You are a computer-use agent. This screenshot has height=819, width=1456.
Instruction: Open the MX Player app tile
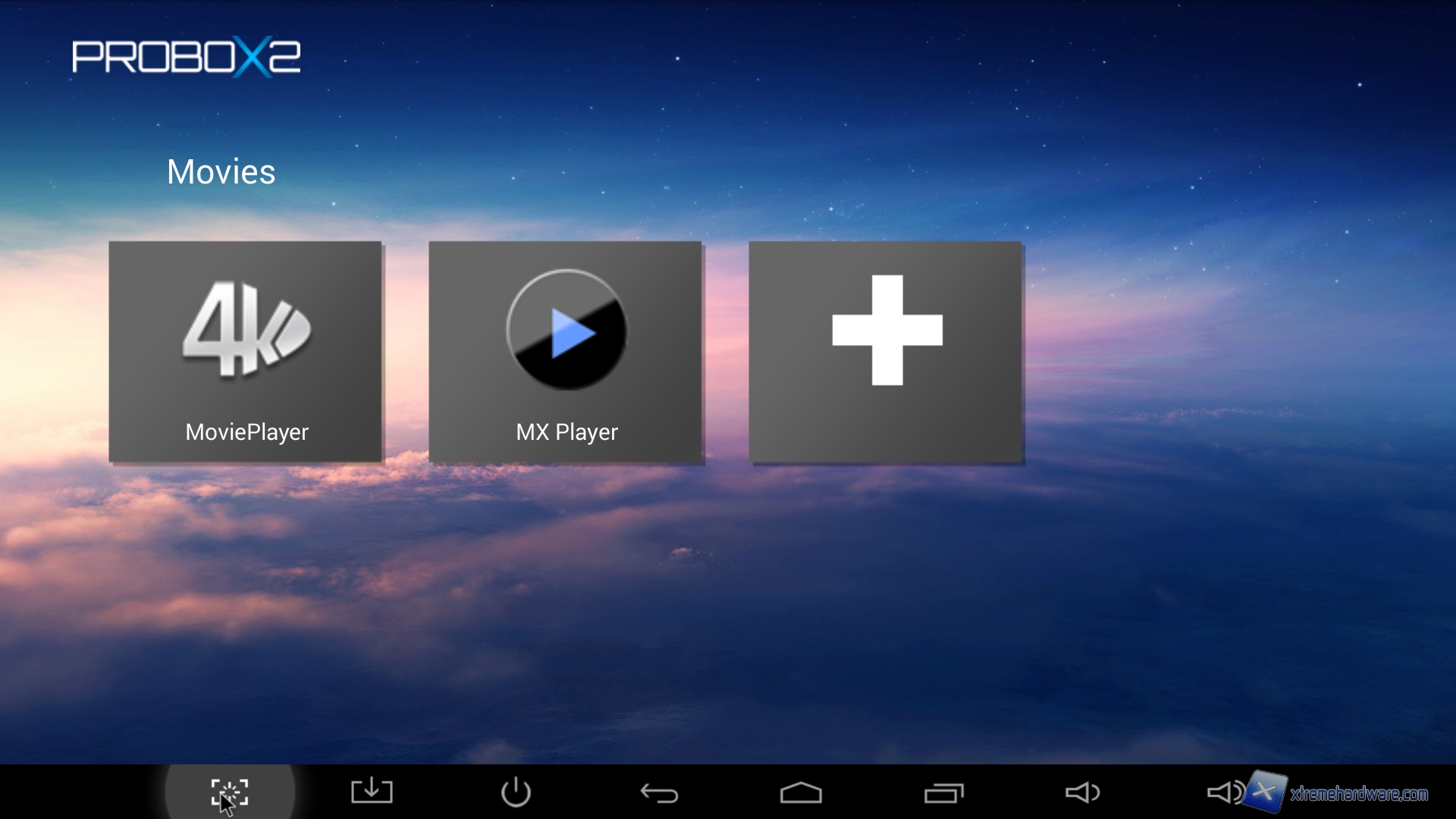(565, 351)
